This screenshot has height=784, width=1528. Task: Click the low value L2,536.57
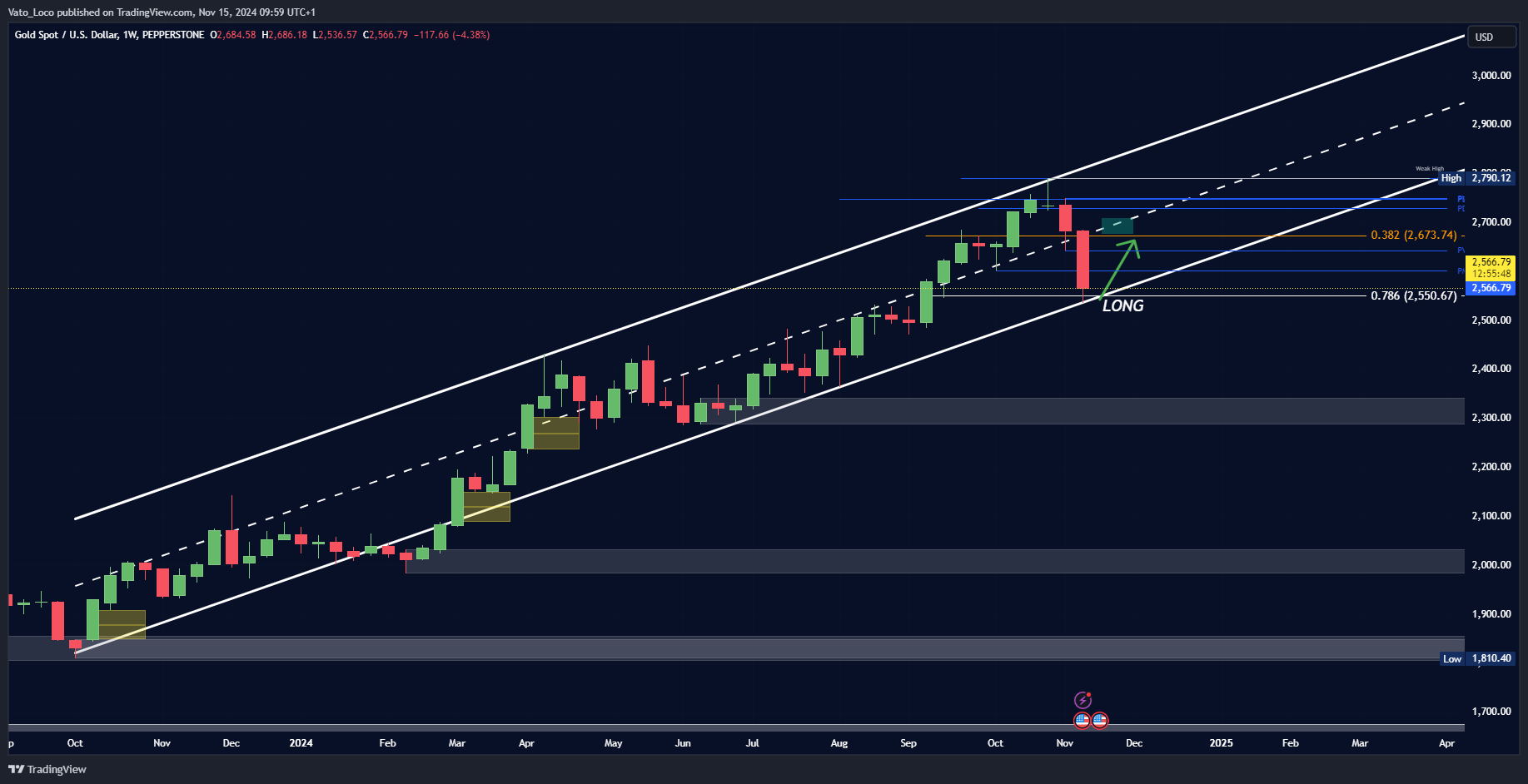[x=335, y=35]
